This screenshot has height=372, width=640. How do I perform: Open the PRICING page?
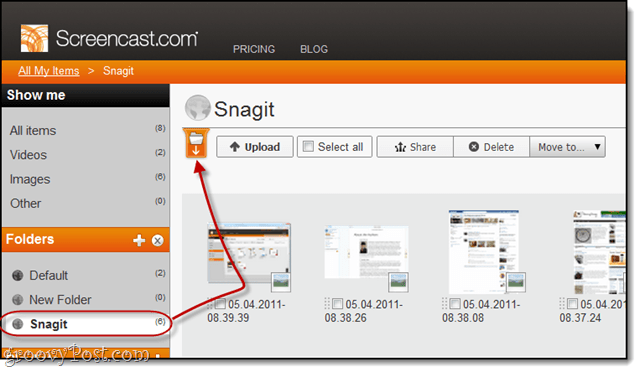point(254,49)
